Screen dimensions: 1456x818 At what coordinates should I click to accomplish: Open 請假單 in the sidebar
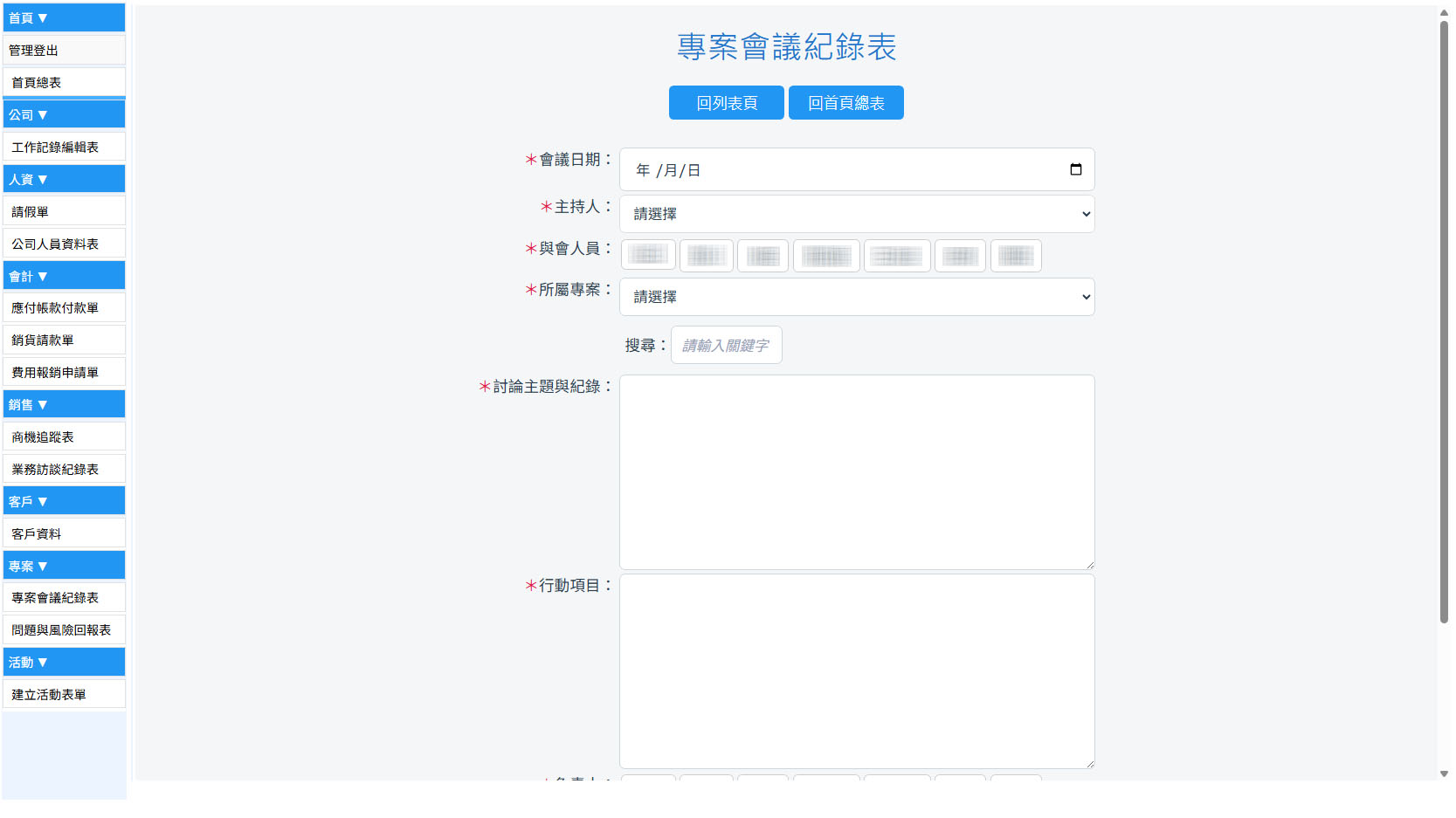coord(64,211)
